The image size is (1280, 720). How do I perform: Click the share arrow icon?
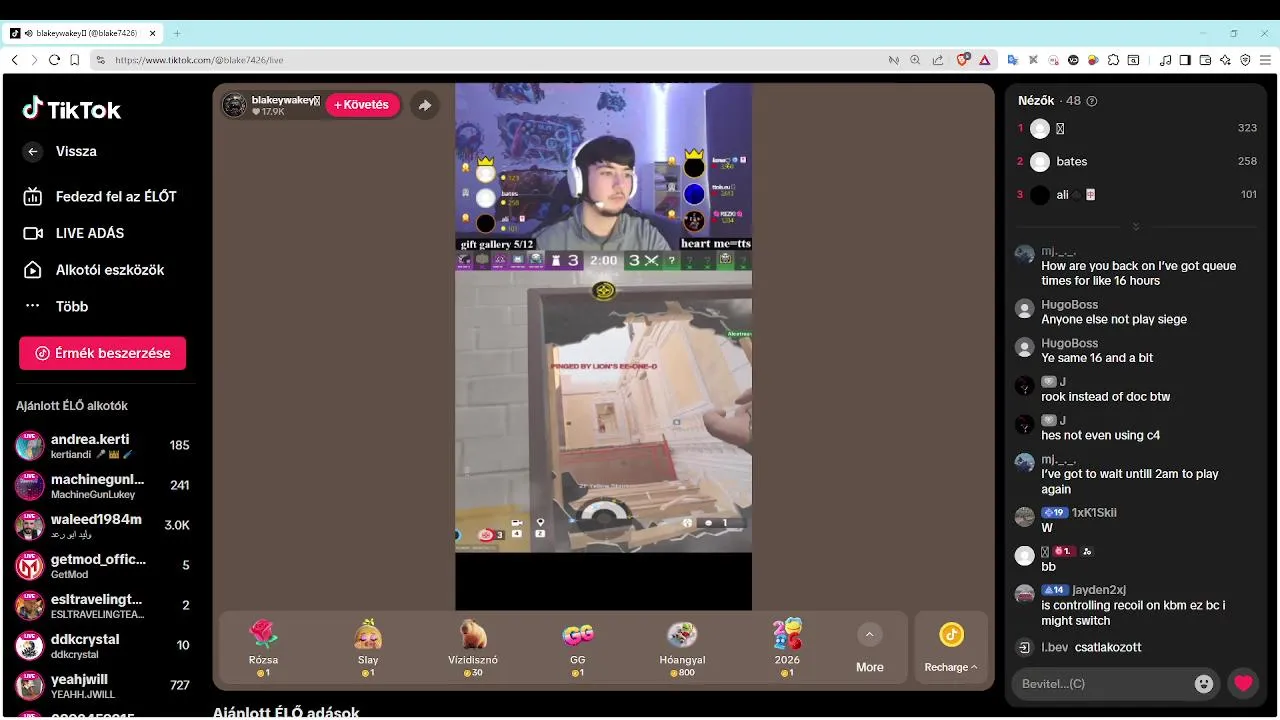pyautogui.click(x=425, y=105)
